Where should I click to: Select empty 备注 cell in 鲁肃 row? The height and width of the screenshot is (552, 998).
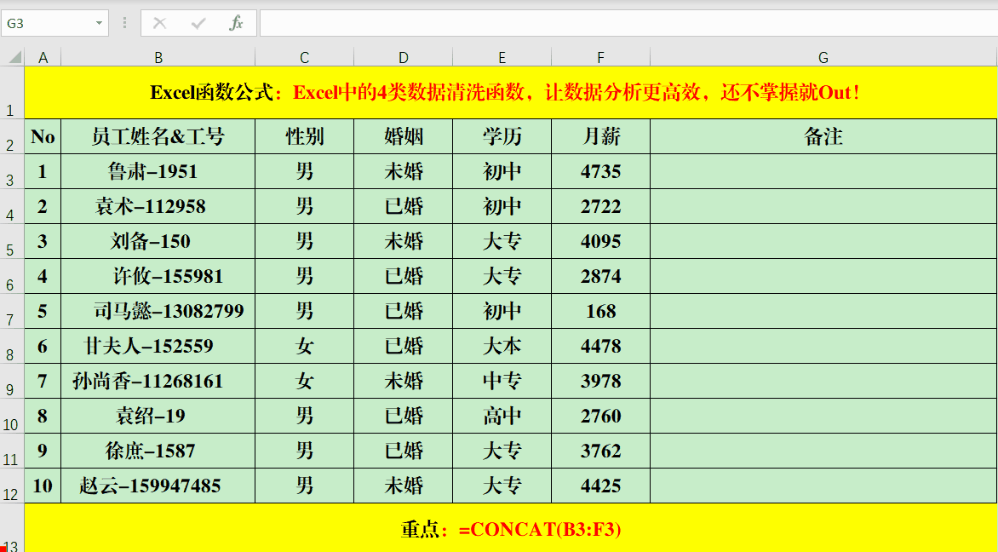pyautogui.click(x=824, y=171)
